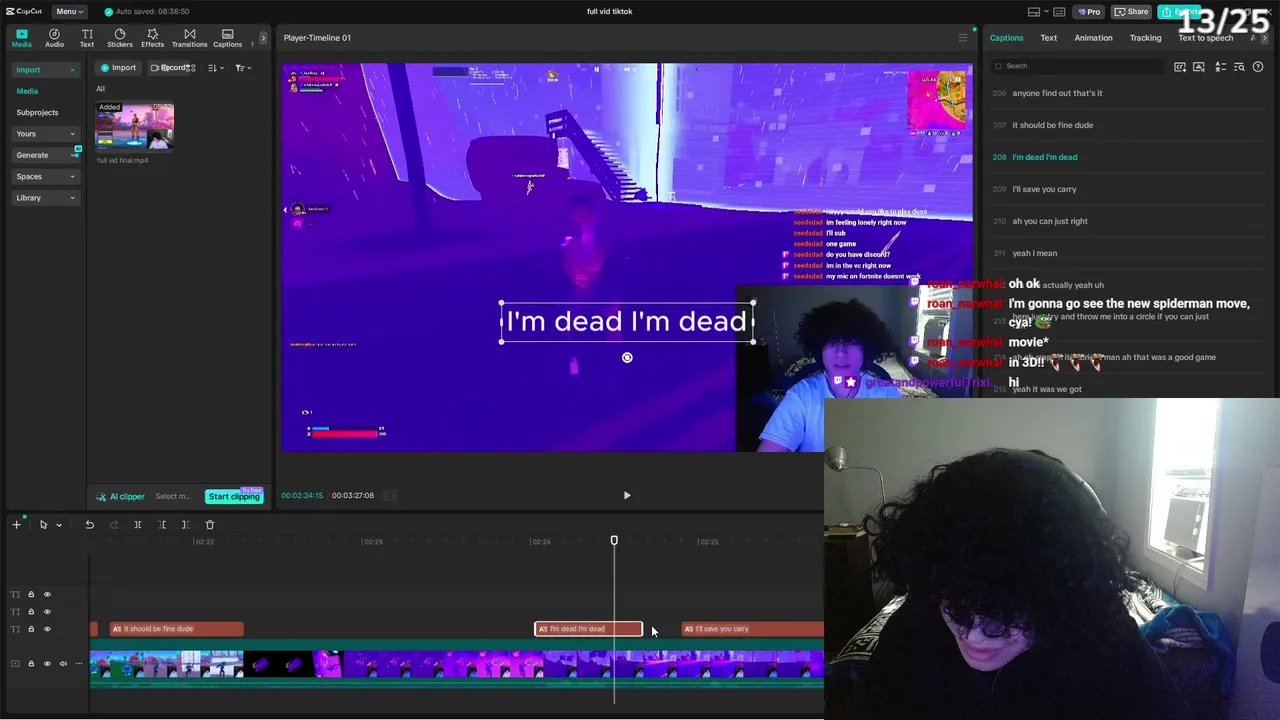The image size is (1280, 720).
Task: Open the Captions tool in top toolbar
Action: point(227,38)
